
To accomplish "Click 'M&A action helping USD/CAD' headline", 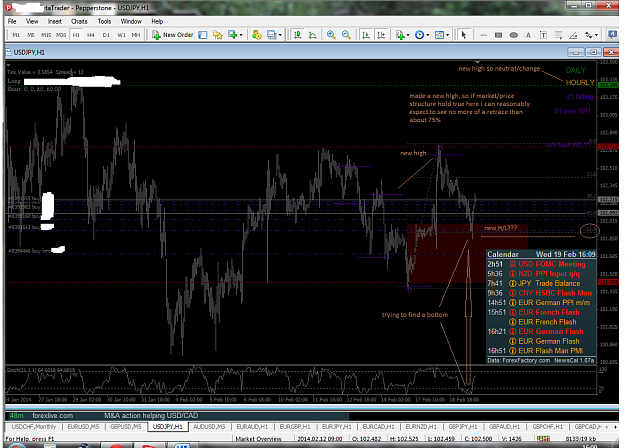I will click(x=151, y=415).
